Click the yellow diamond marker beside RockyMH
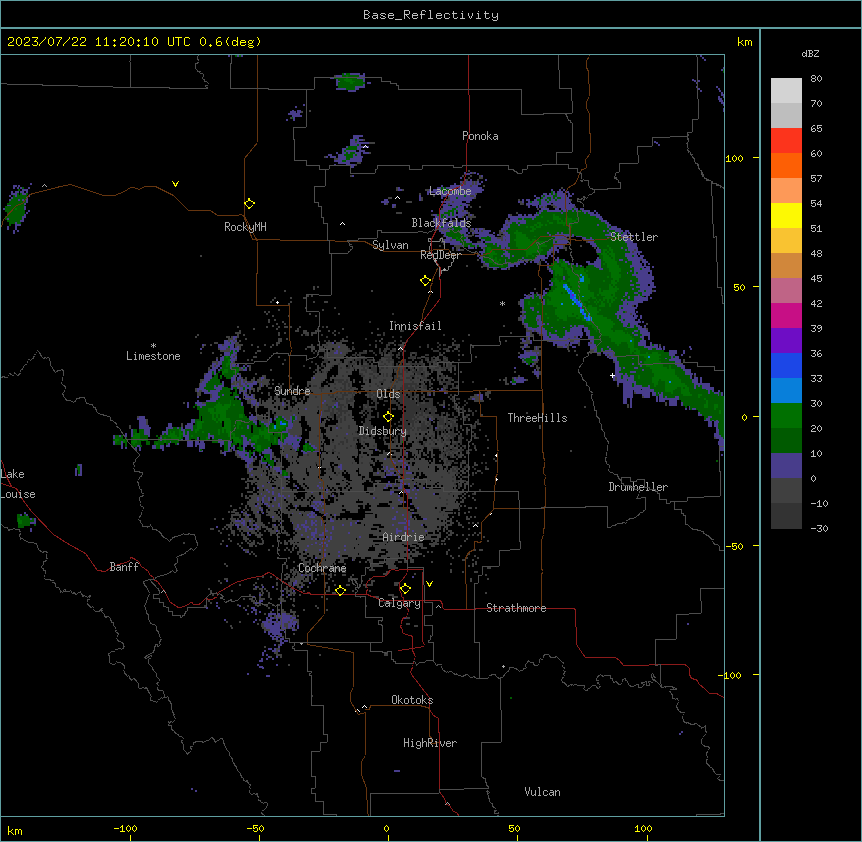 click(x=249, y=204)
